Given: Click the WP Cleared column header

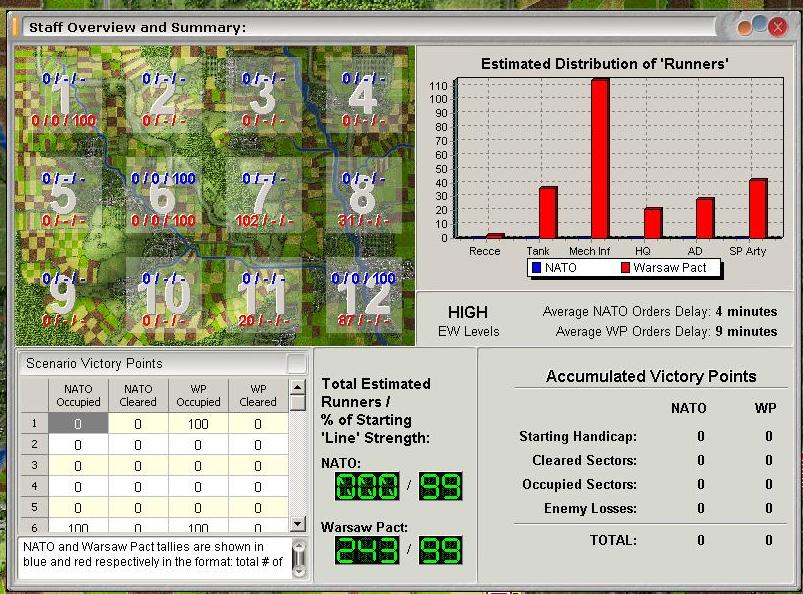Looking at the screenshot, I should 258,395.
